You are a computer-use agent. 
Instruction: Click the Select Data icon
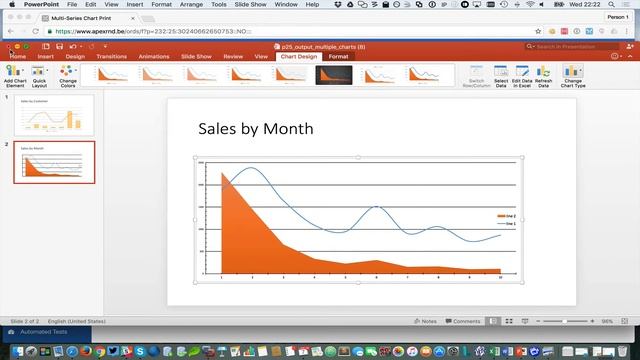501,76
